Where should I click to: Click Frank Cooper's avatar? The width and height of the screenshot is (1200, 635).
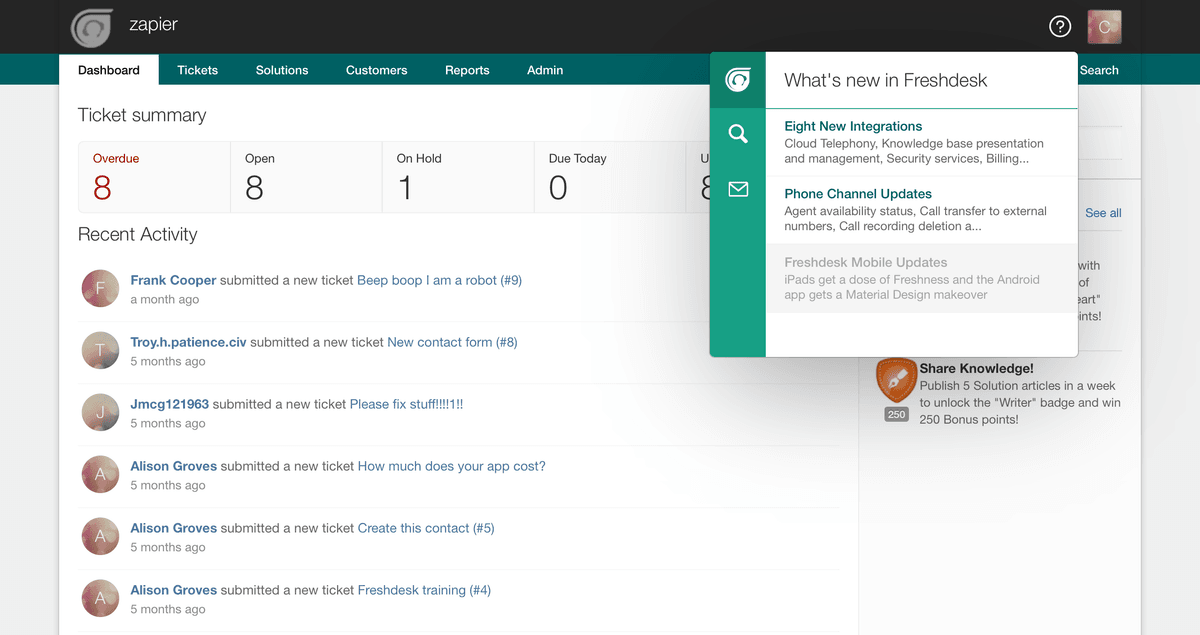coord(100,288)
